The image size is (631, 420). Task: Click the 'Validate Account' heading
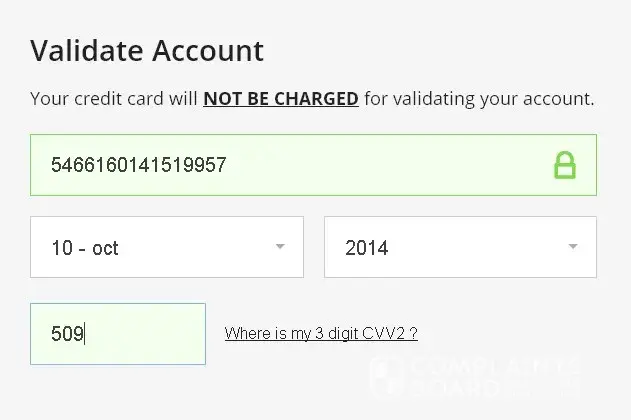(147, 50)
